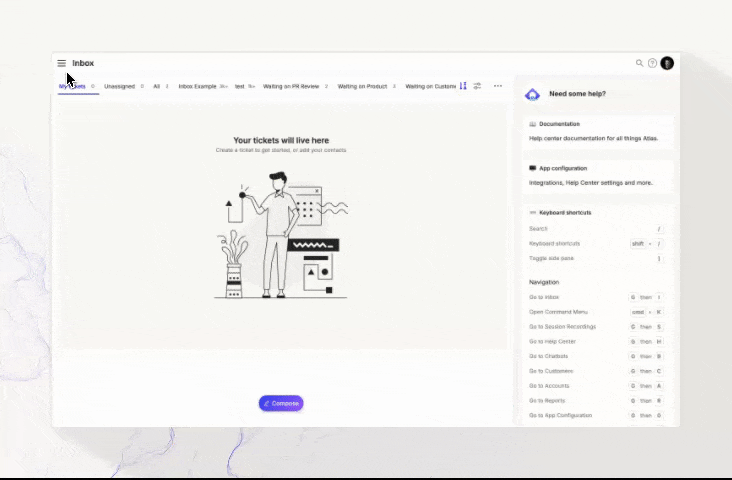Open the App configuration card
Image resolution: width=732 pixels, height=480 pixels.
597,175
